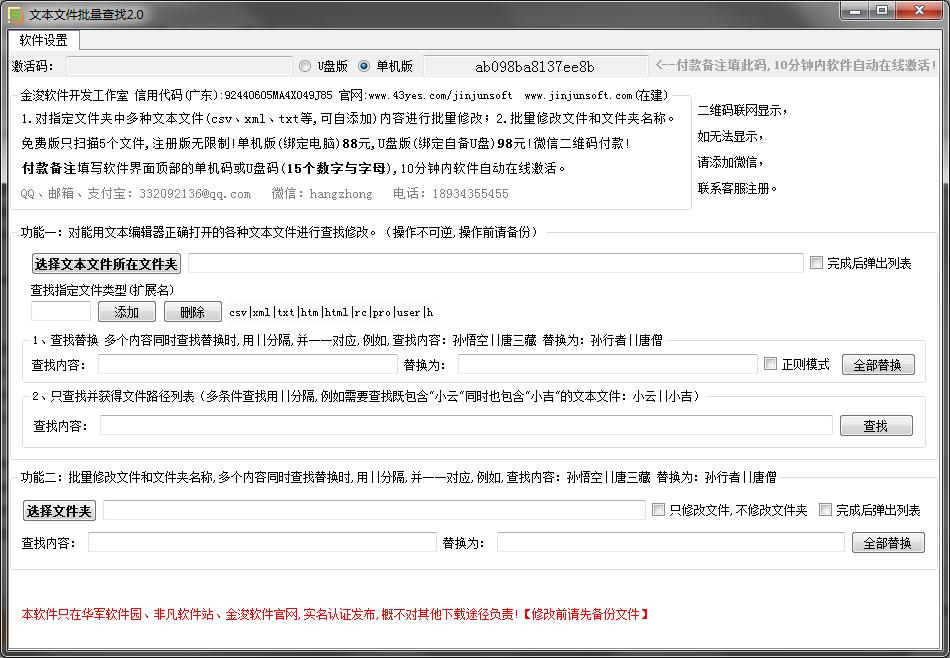Image resolution: width=950 pixels, height=658 pixels.
Task: Click 全部替换 in the 查找替换 section
Action: [x=877, y=364]
